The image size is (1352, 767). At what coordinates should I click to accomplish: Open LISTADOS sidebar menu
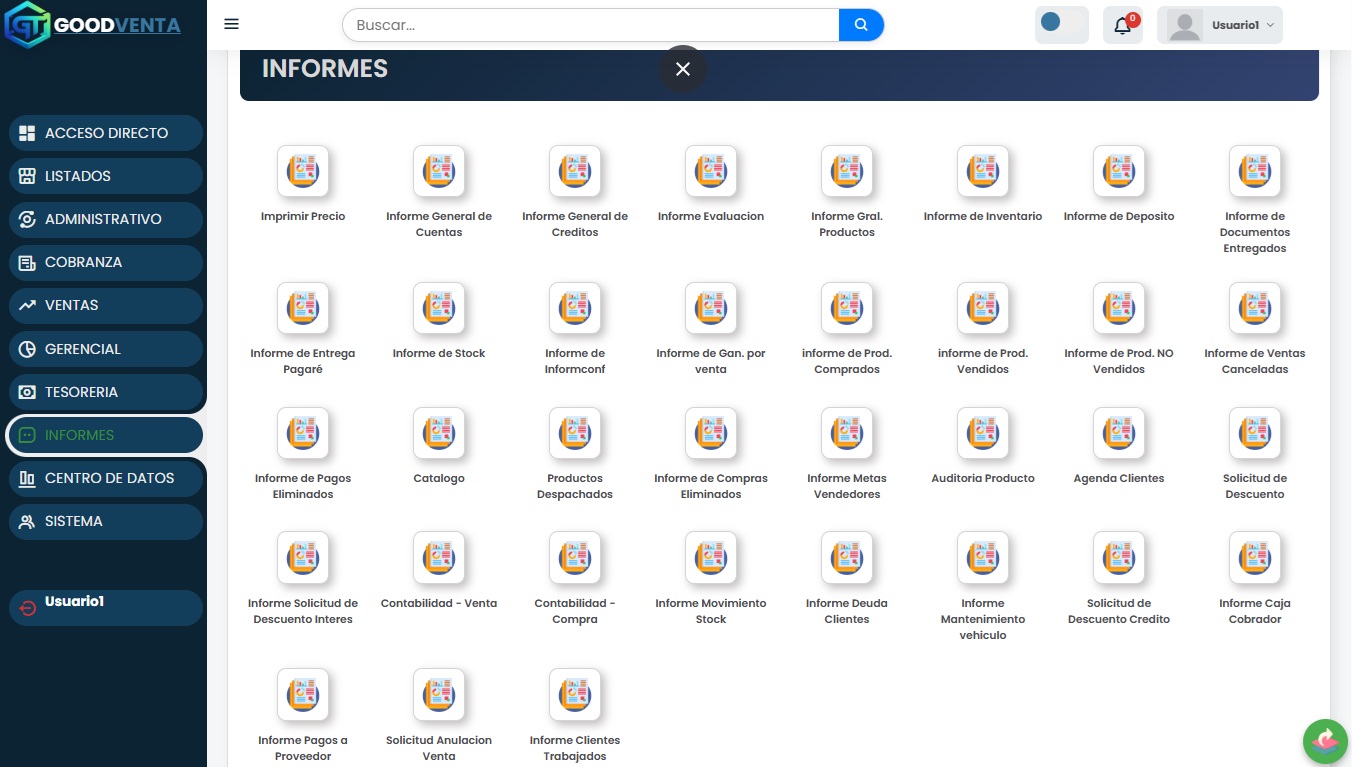point(106,176)
